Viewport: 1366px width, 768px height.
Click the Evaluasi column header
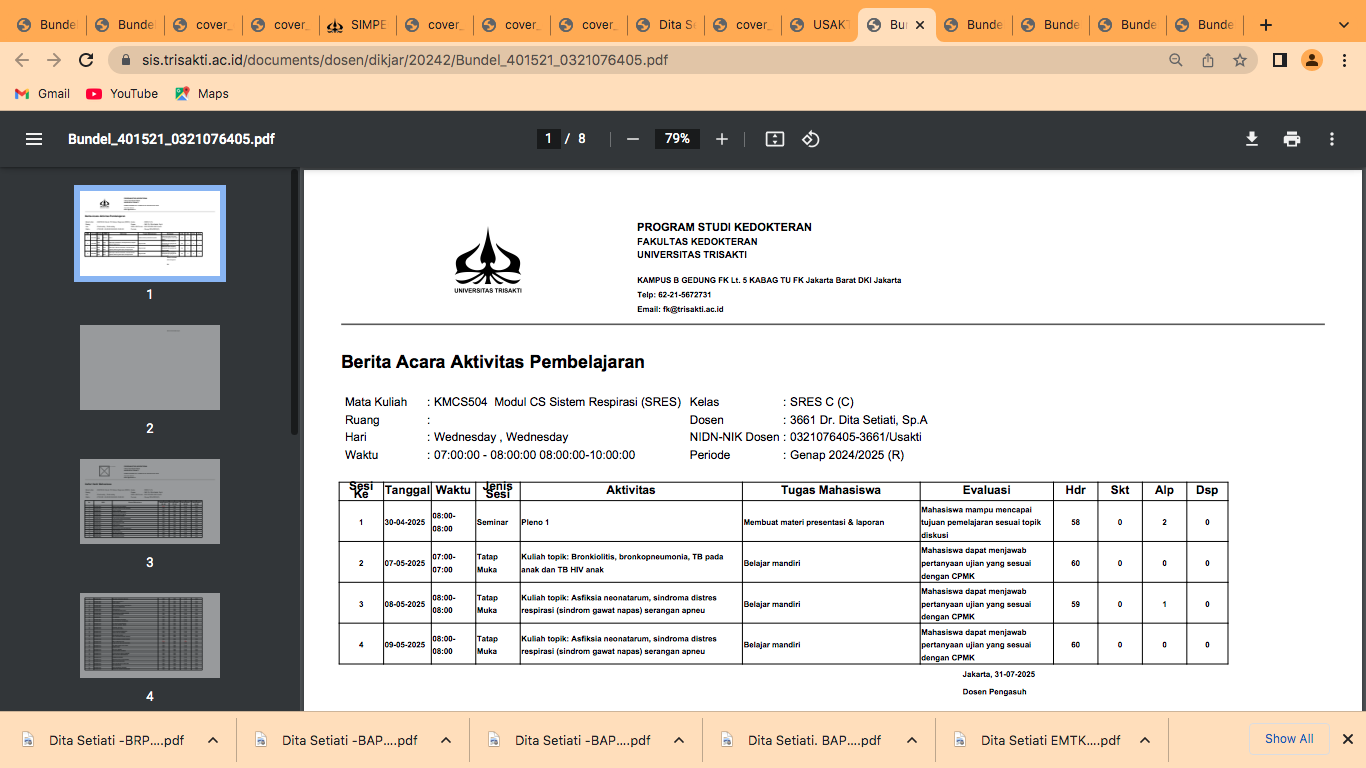click(x=987, y=490)
